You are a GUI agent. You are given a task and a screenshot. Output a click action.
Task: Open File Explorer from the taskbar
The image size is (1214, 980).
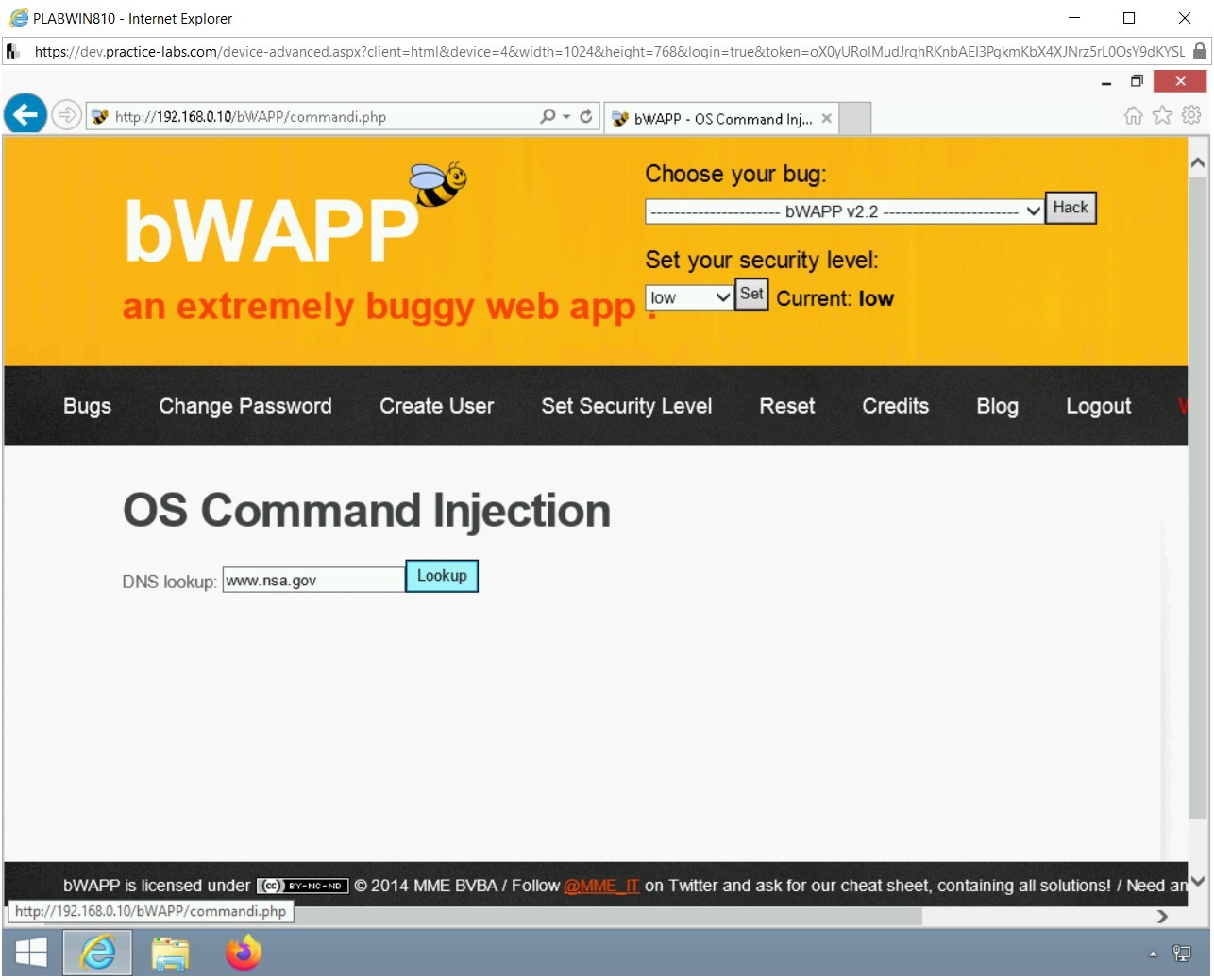(170, 954)
